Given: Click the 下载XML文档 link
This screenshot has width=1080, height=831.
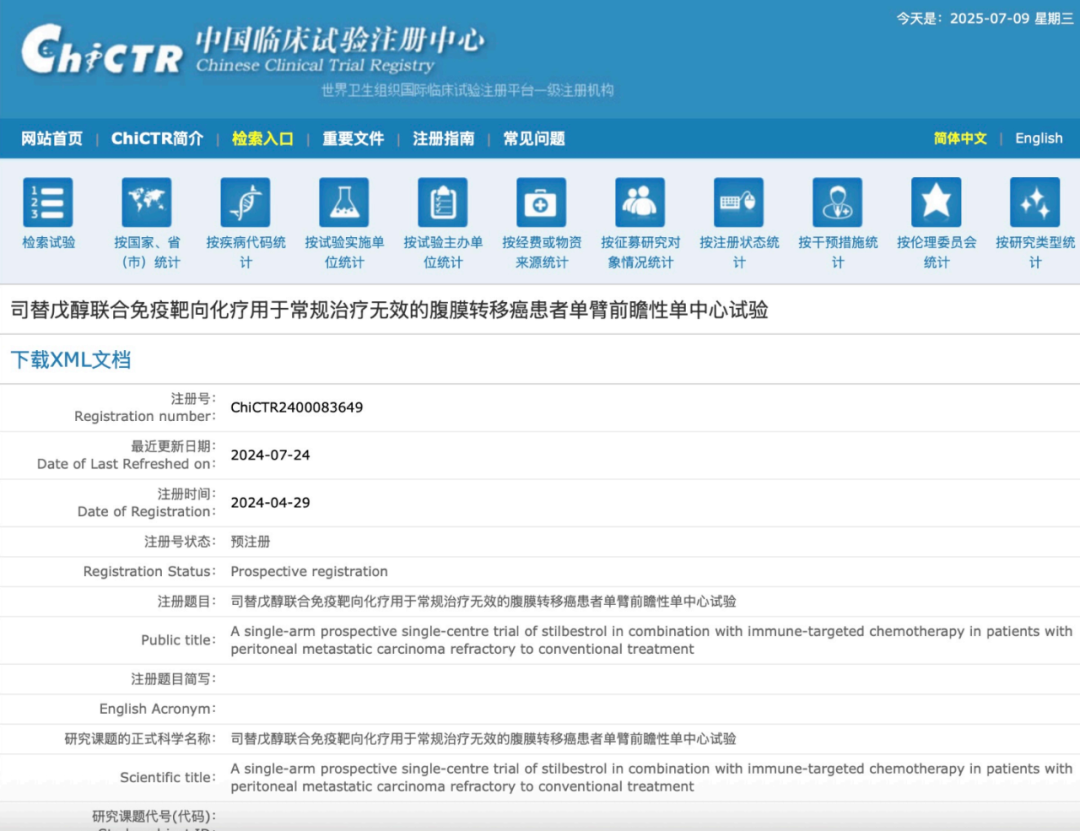Looking at the screenshot, I should tap(71, 360).
